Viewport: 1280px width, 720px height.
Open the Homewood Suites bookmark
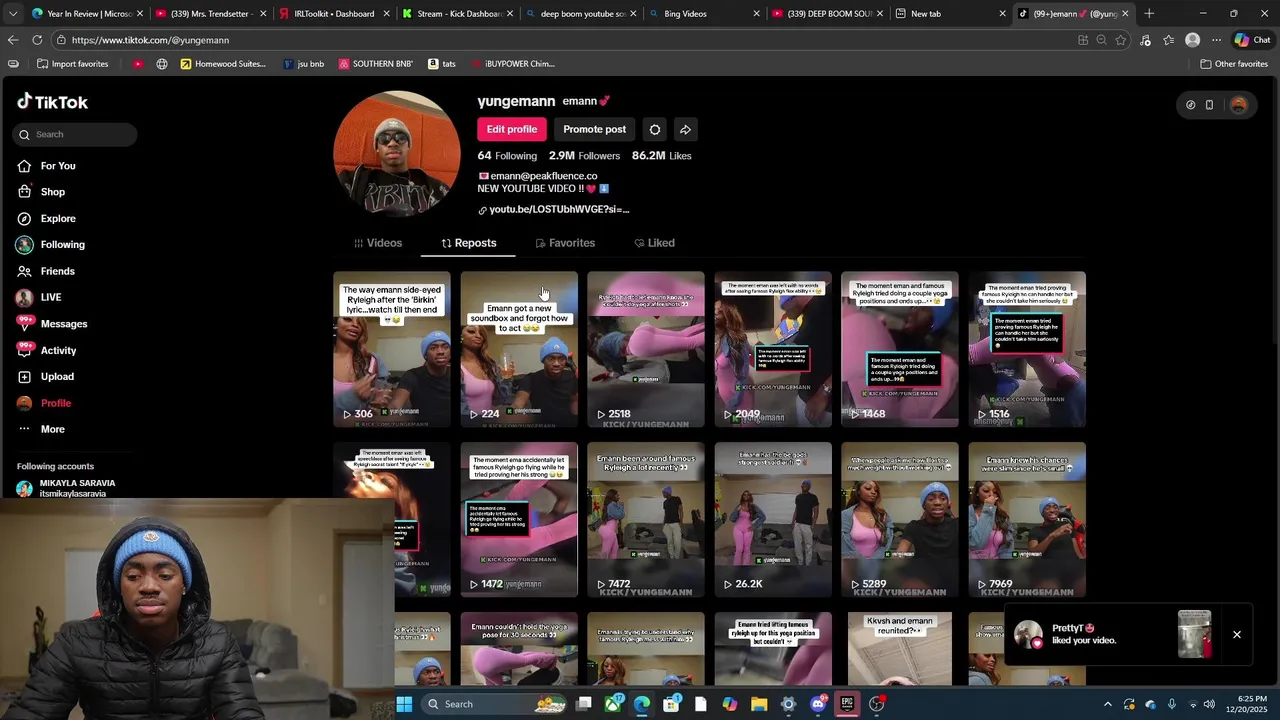(x=223, y=64)
